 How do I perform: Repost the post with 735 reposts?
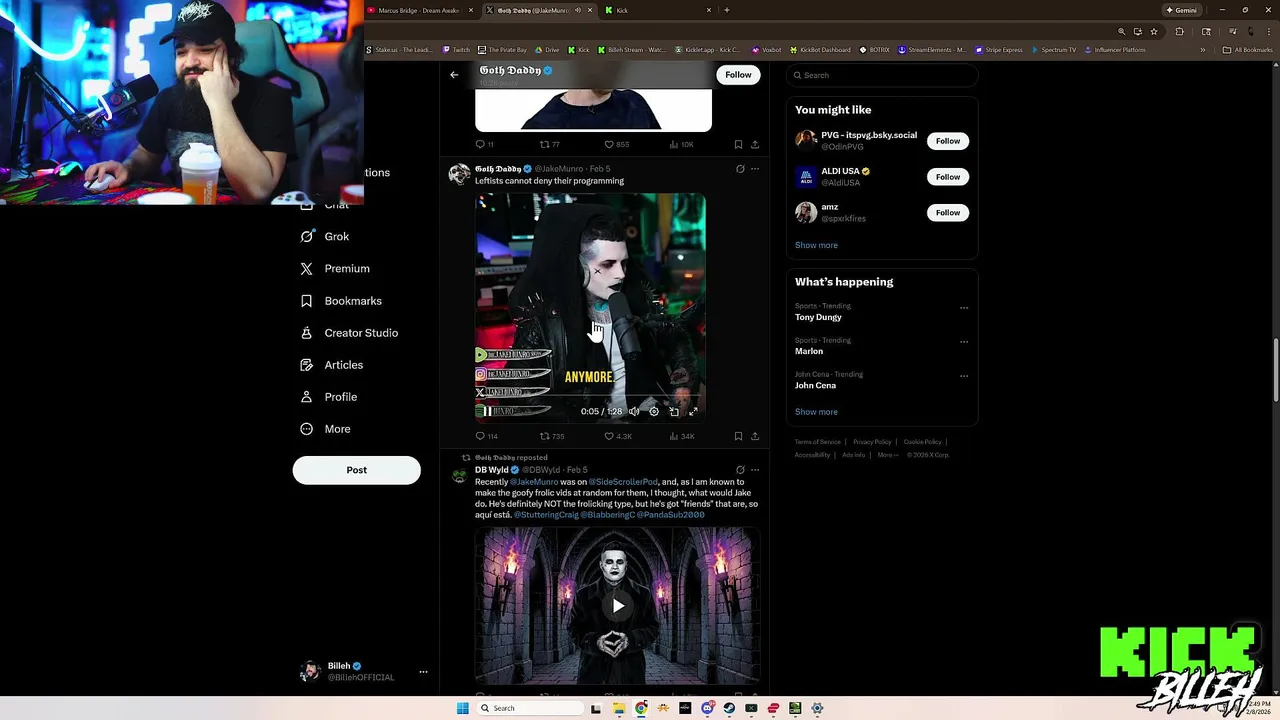[x=552, y=436]
